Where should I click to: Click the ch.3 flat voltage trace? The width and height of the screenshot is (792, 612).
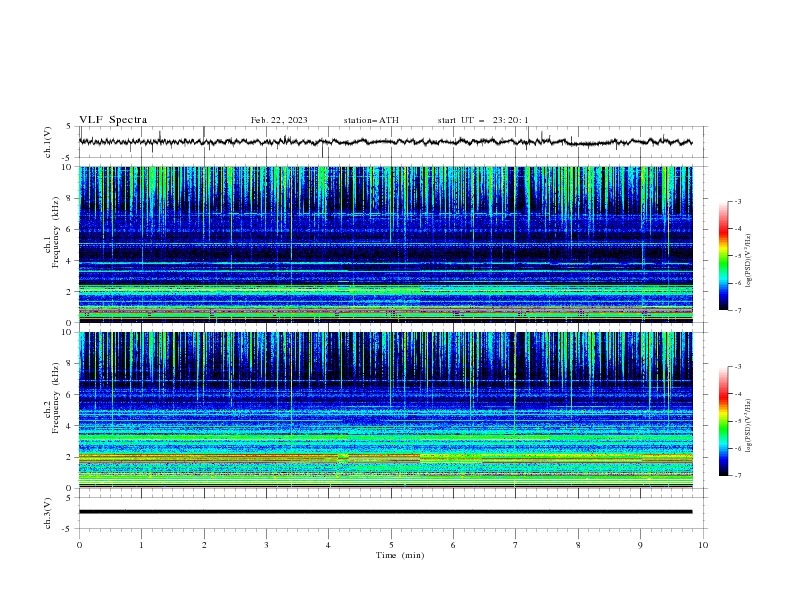tap(385, 512)
